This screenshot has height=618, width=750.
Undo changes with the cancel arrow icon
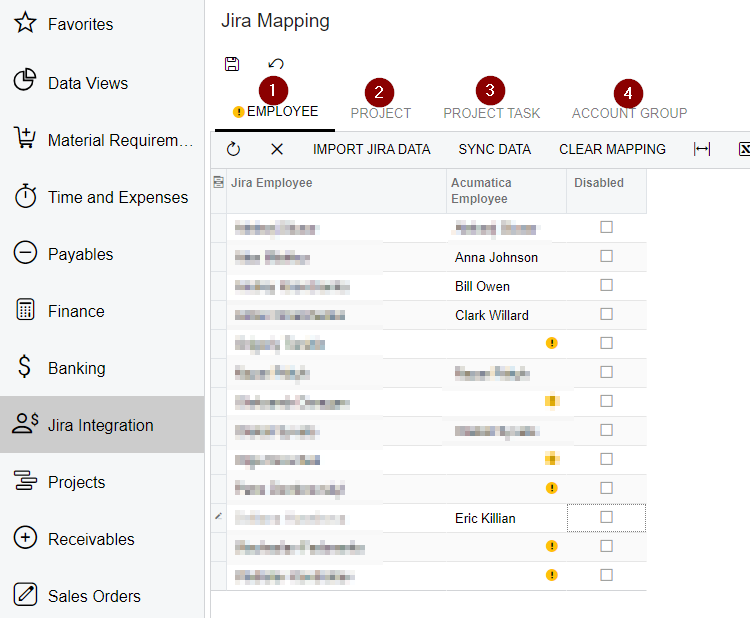276,64
